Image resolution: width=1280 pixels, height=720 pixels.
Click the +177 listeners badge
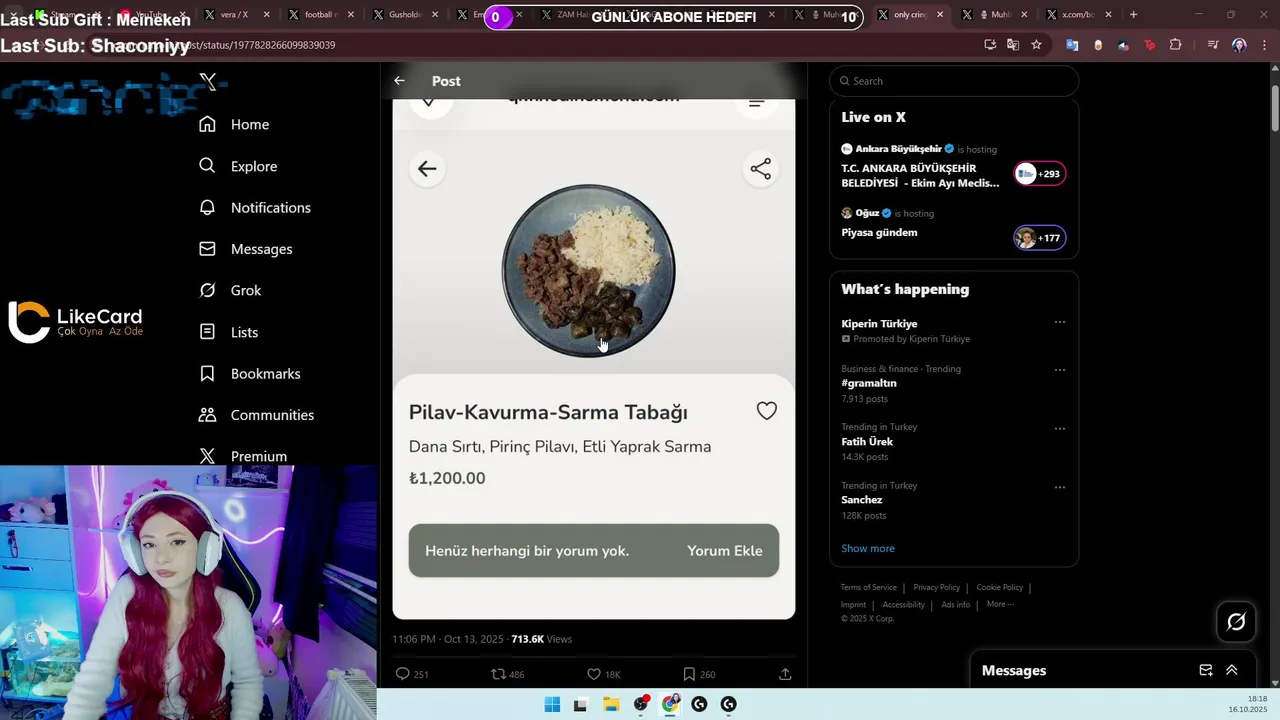point(1040,238)
